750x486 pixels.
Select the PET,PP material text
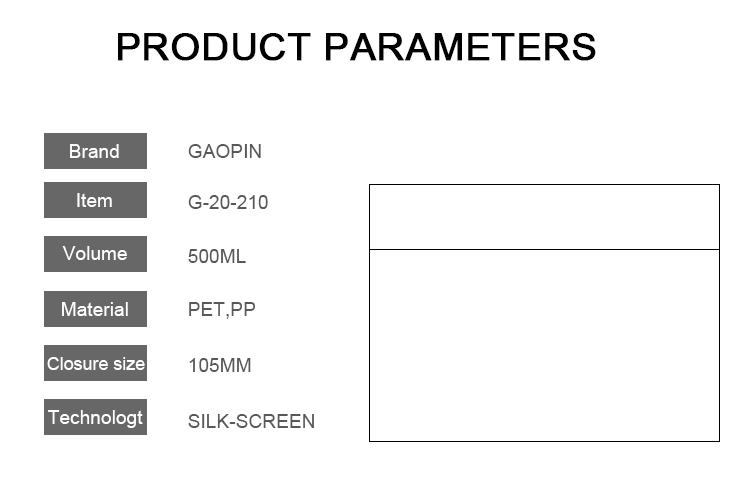[x=221, y=310]
